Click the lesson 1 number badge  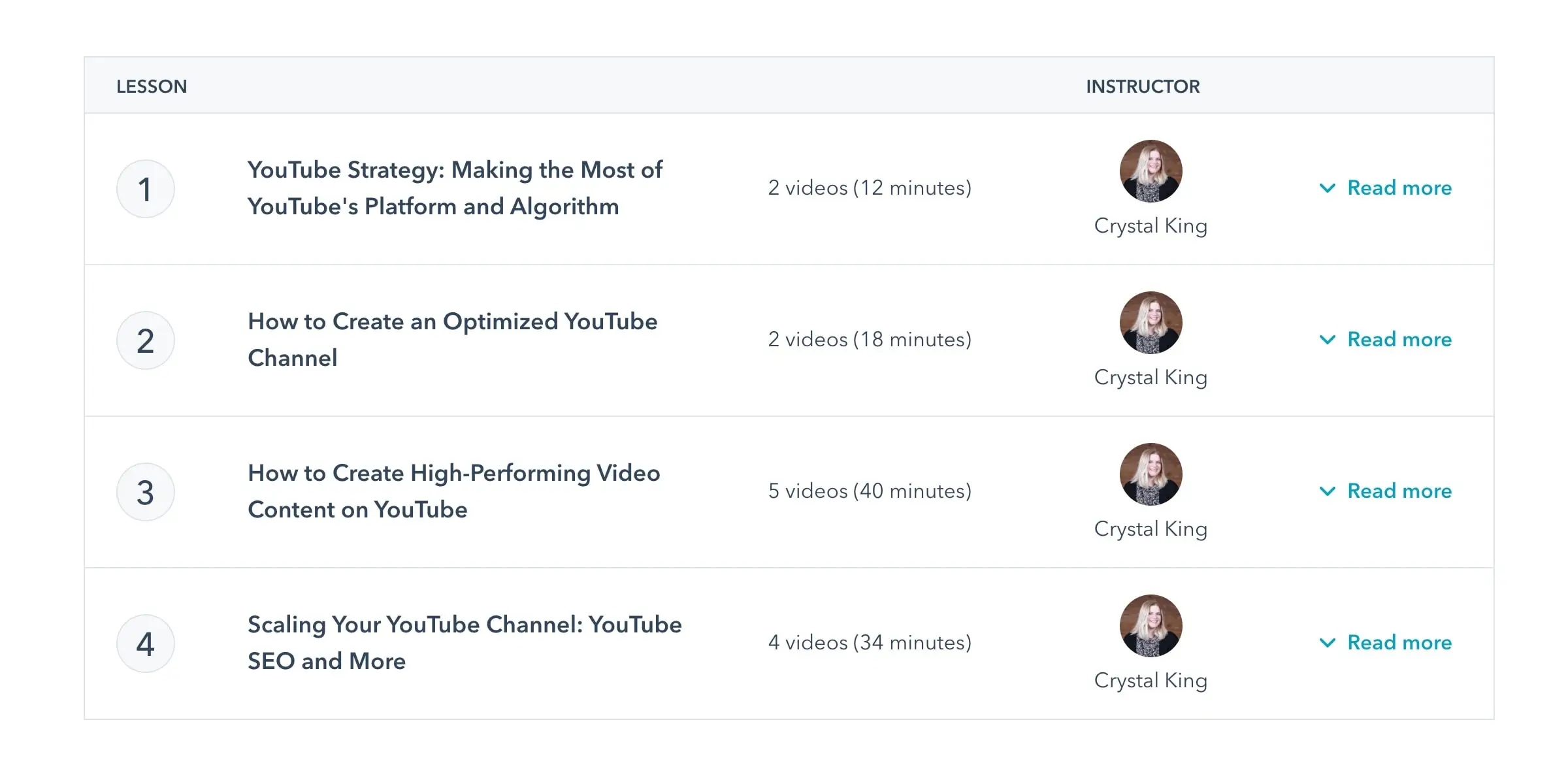click(x=145, y=189)
